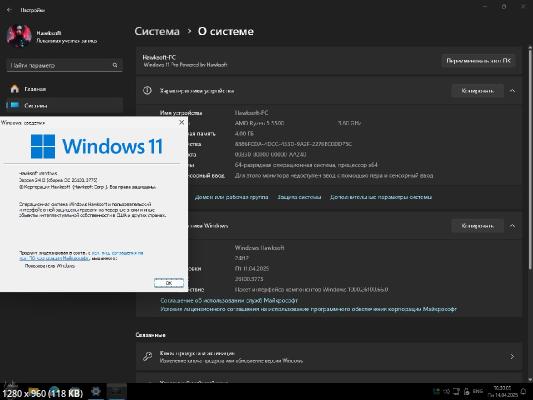Click the magnifier icon in search box
The width and height of the screenshot is (533, 400).
pos(115,65)
